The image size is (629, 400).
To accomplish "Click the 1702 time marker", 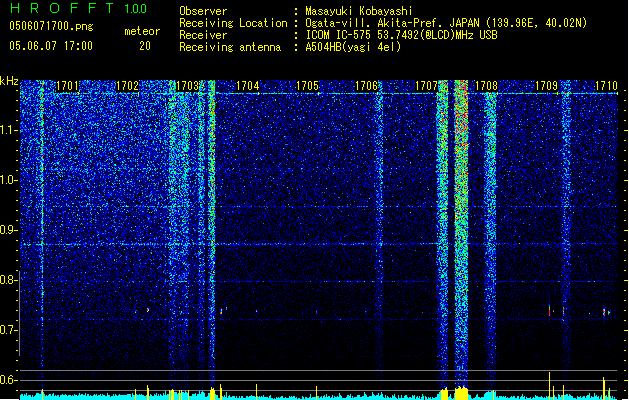I will [x=127, y=86].
